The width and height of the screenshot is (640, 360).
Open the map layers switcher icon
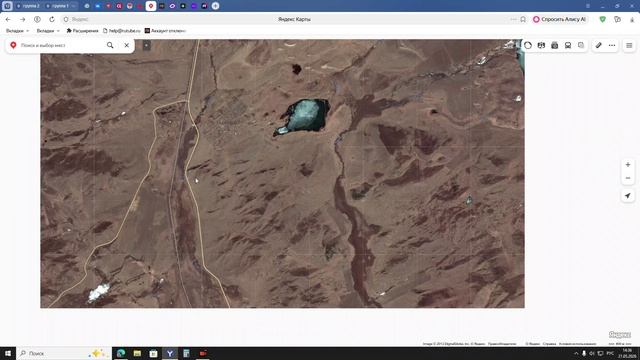pos(581,45)
